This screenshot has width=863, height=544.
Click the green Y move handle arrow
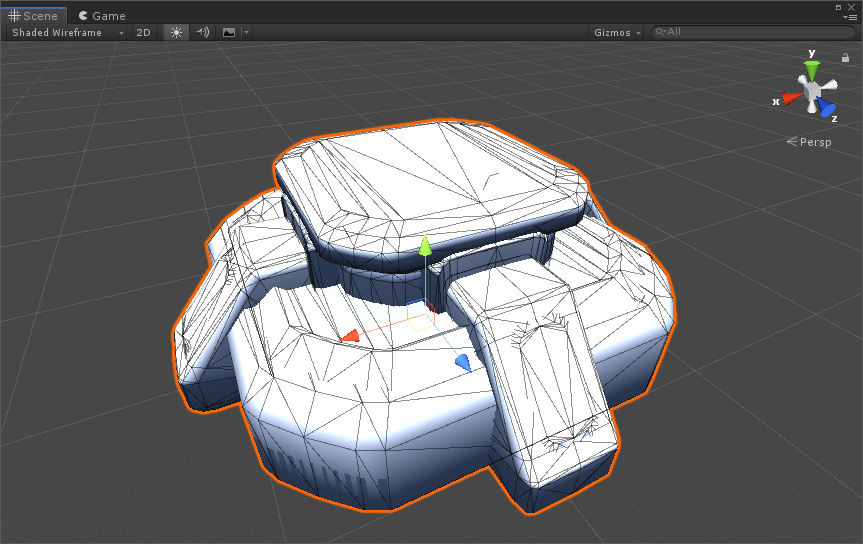click(425, 246)
